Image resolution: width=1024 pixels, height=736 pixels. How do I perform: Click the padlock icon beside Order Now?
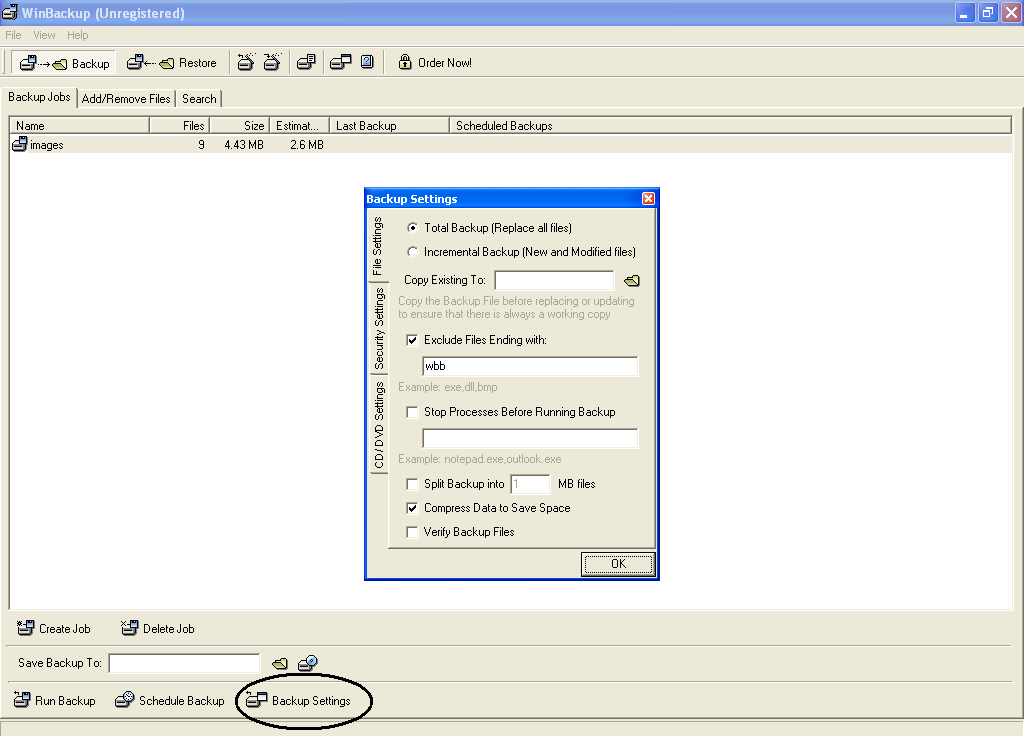pyautogui.click(x=405, y=62)
